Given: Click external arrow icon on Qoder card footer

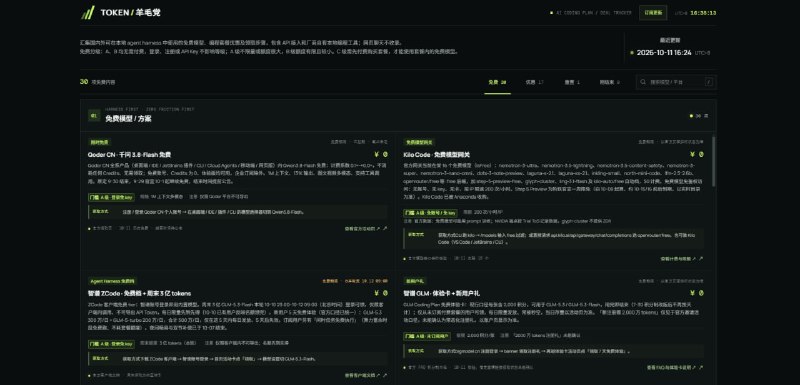Looking at the screenshot, I should click(385, 229).
